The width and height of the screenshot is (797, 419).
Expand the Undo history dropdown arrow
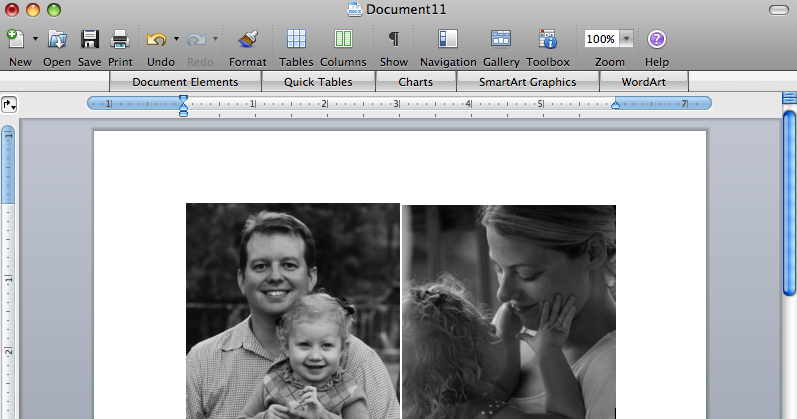[x=176, y=39]
